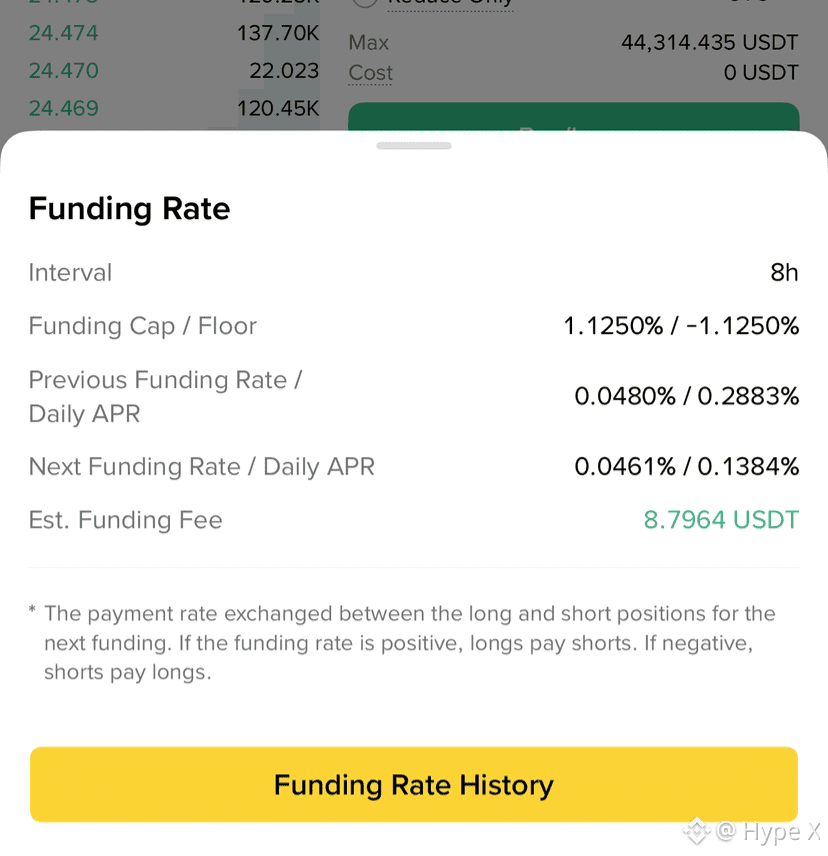The height and width of the screenshot is (856, 828).
Task: Tap the 0.0461% / 0.1384% next rate
Action: point(687,467)
